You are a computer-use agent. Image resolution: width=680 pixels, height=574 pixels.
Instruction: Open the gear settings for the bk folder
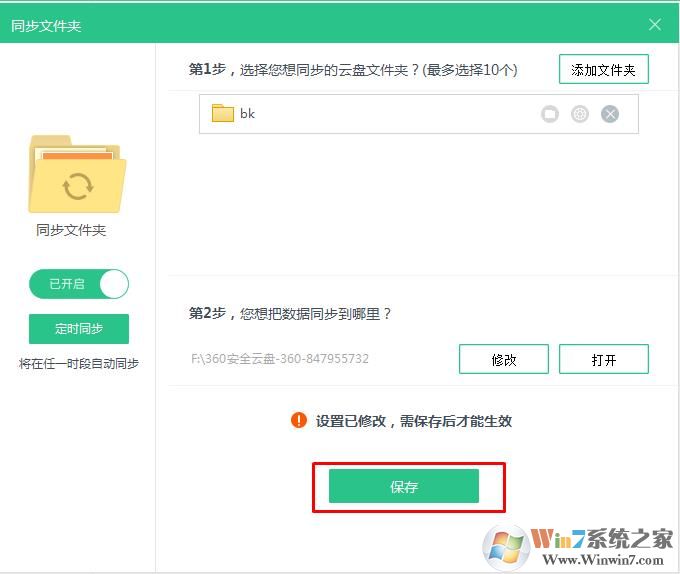point(580,114)
